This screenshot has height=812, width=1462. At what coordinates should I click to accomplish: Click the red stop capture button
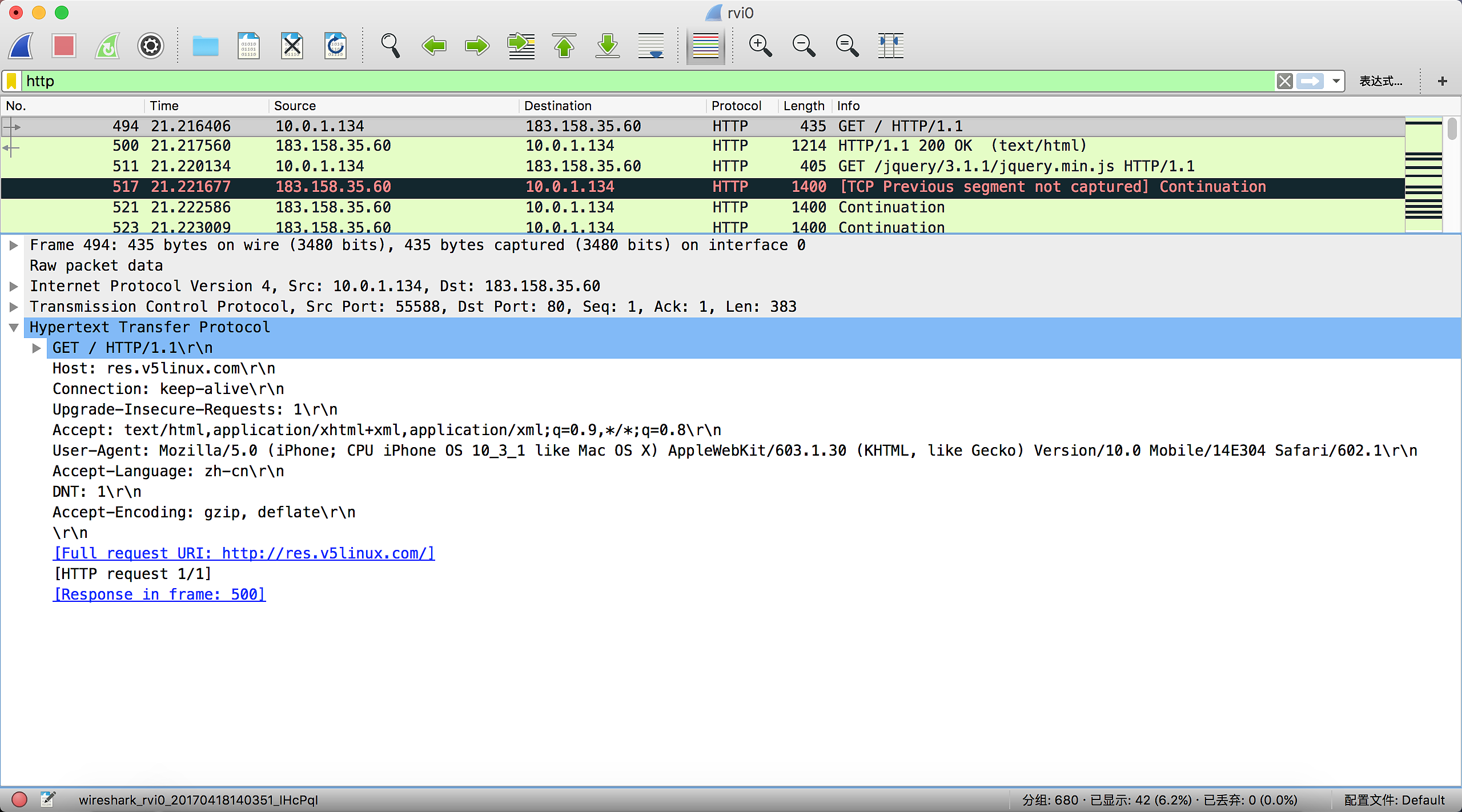[63, 46]
